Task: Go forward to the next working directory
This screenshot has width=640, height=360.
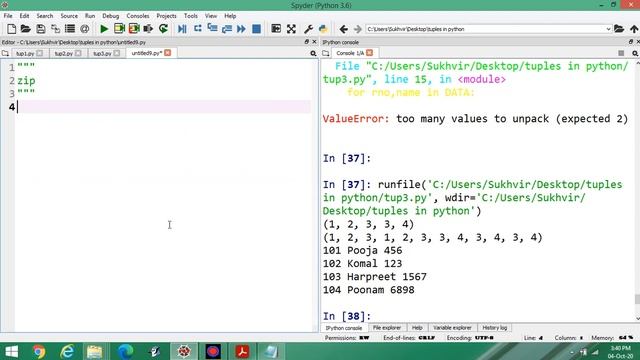Action: 358,29
